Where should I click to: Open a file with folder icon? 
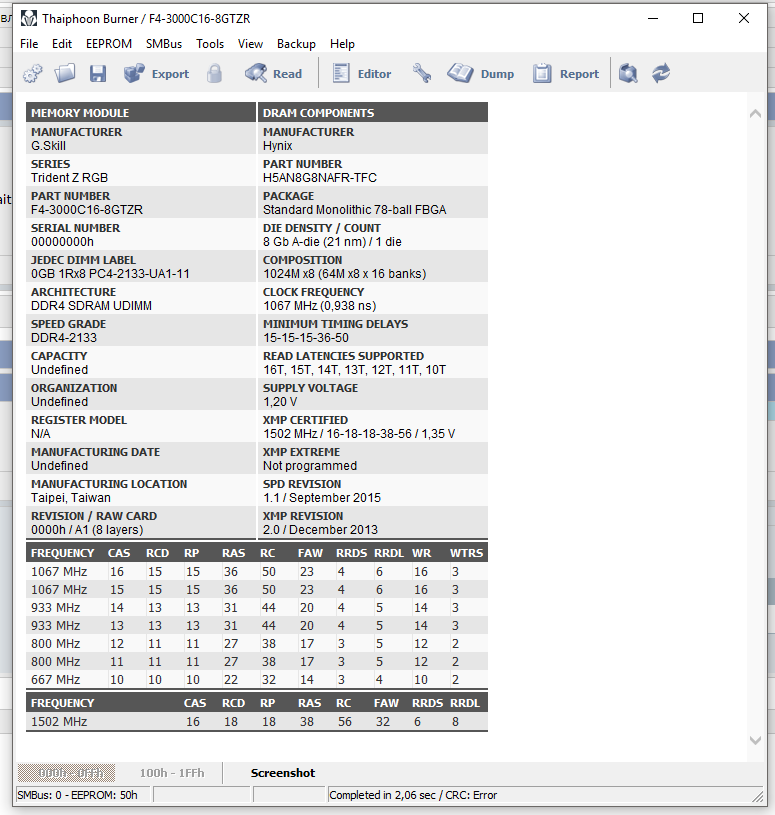pos(65,74)
